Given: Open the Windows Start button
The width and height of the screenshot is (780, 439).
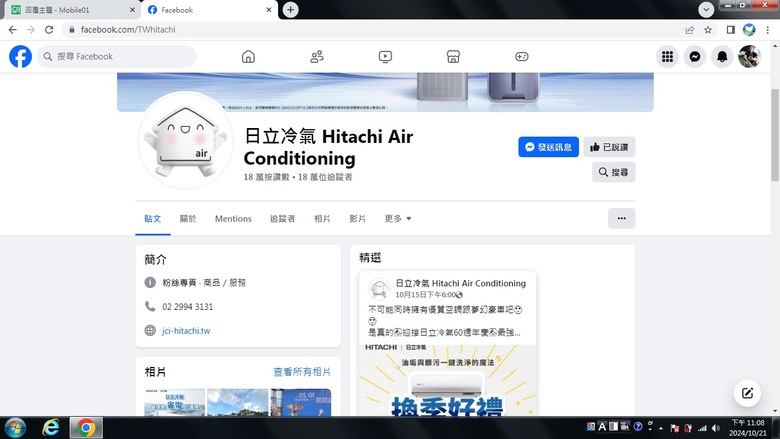Looking at the screenshot, I should tap(14, 428).
